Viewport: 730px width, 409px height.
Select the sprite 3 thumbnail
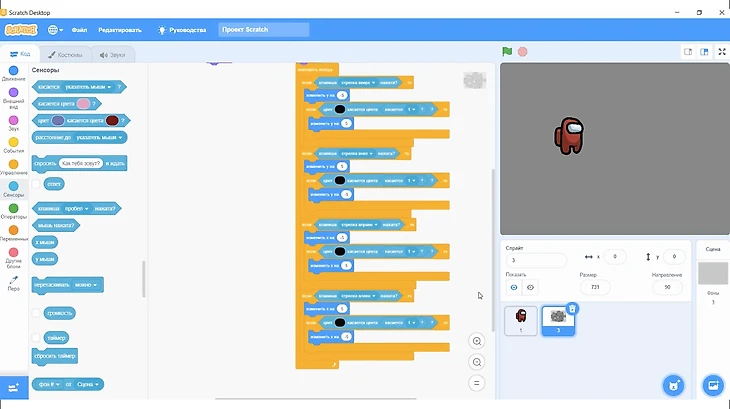tap(558, 320)
